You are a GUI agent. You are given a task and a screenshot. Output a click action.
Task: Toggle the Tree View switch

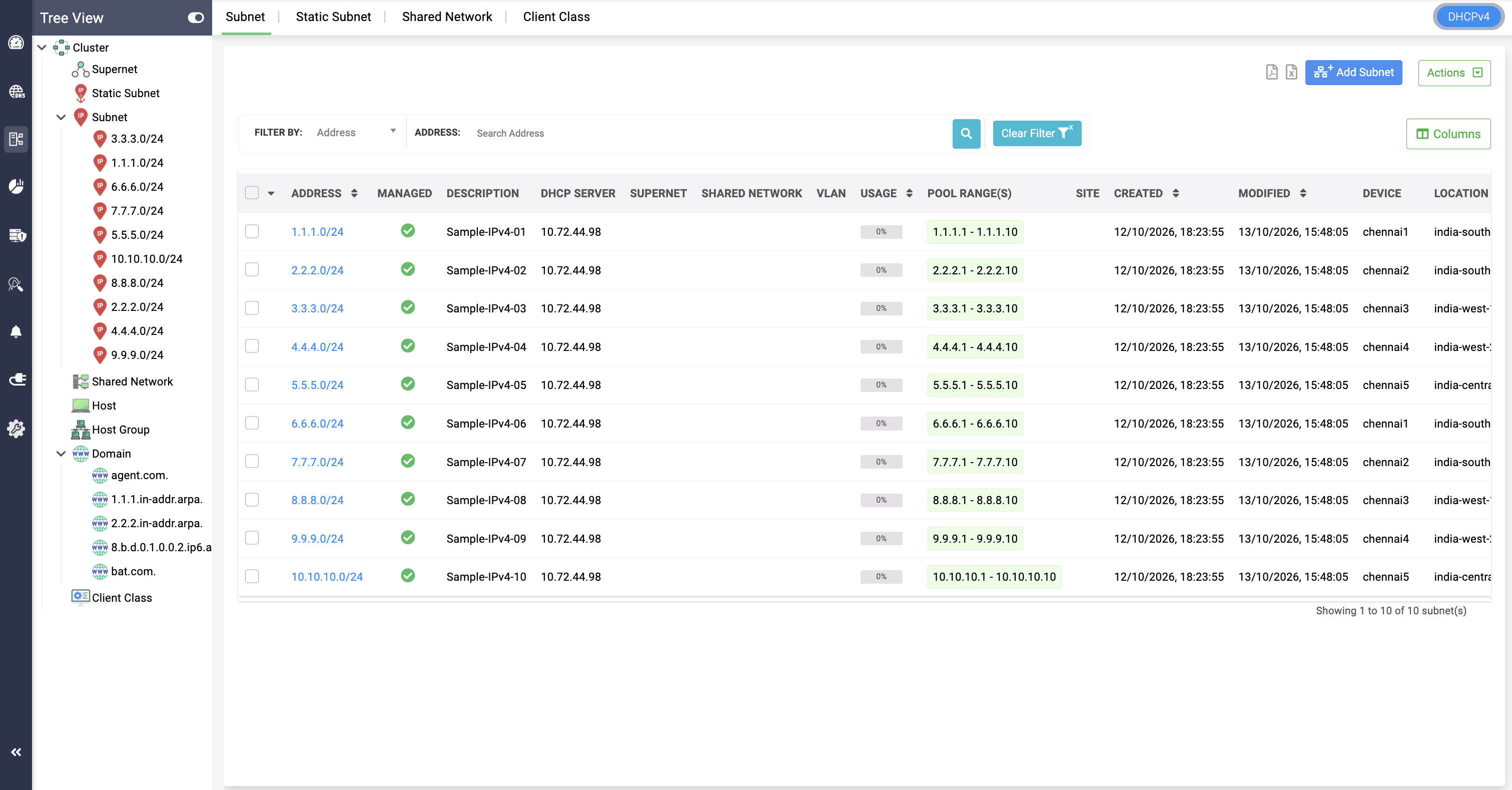point(196,18)
